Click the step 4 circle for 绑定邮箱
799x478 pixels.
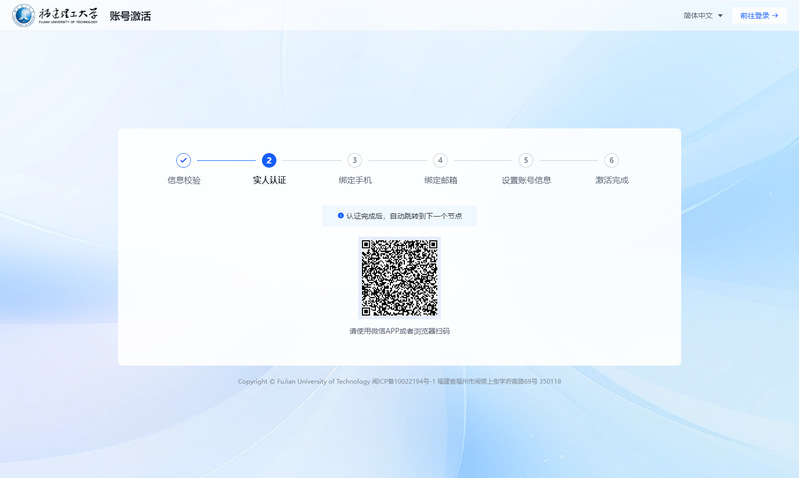440,160
